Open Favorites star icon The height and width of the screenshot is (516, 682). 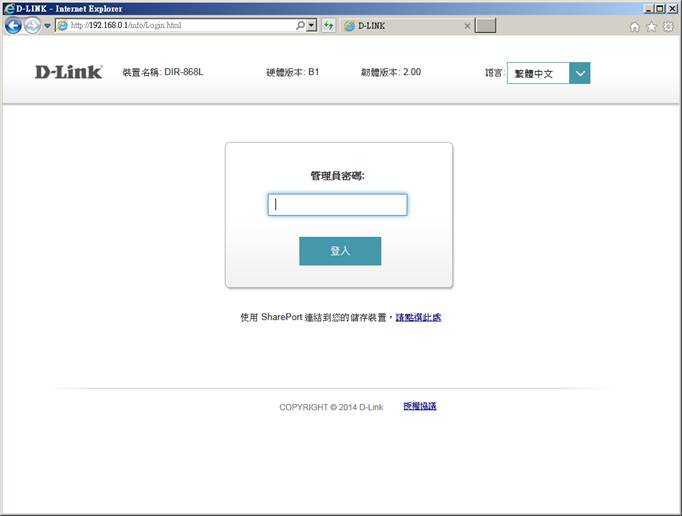pyautogui.click(x=651, y=26)
